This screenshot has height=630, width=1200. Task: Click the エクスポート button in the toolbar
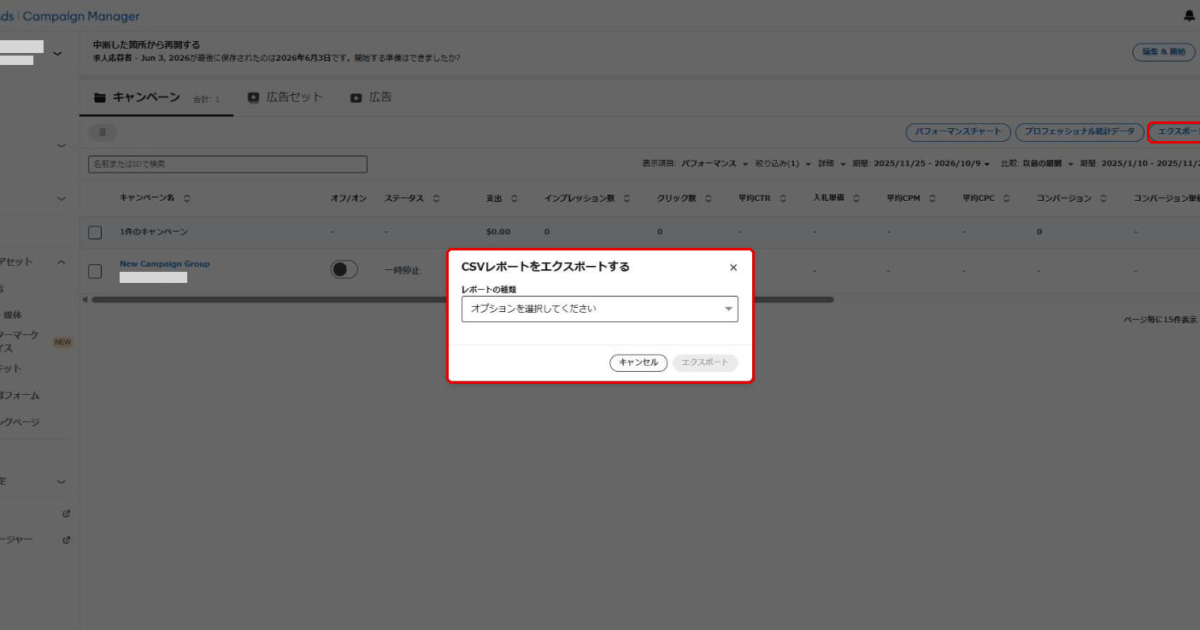pyautogui.click(x=1174, y=132)
